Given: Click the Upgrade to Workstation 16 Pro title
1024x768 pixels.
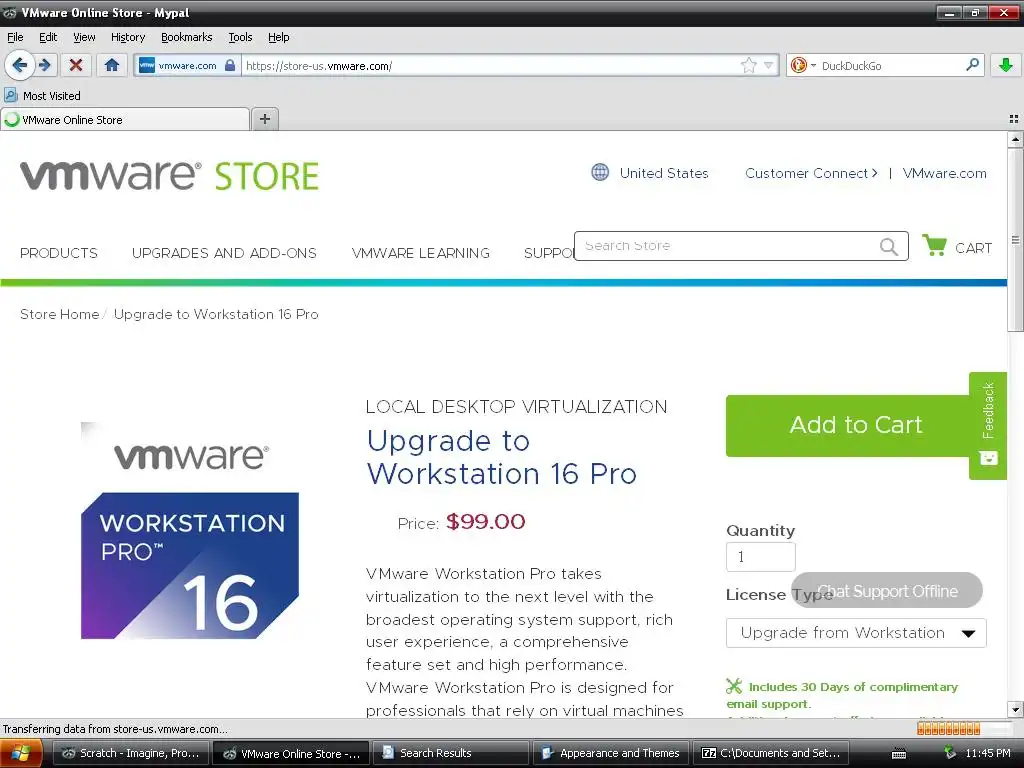Looking at the screenshot, I should click(502, 457).
